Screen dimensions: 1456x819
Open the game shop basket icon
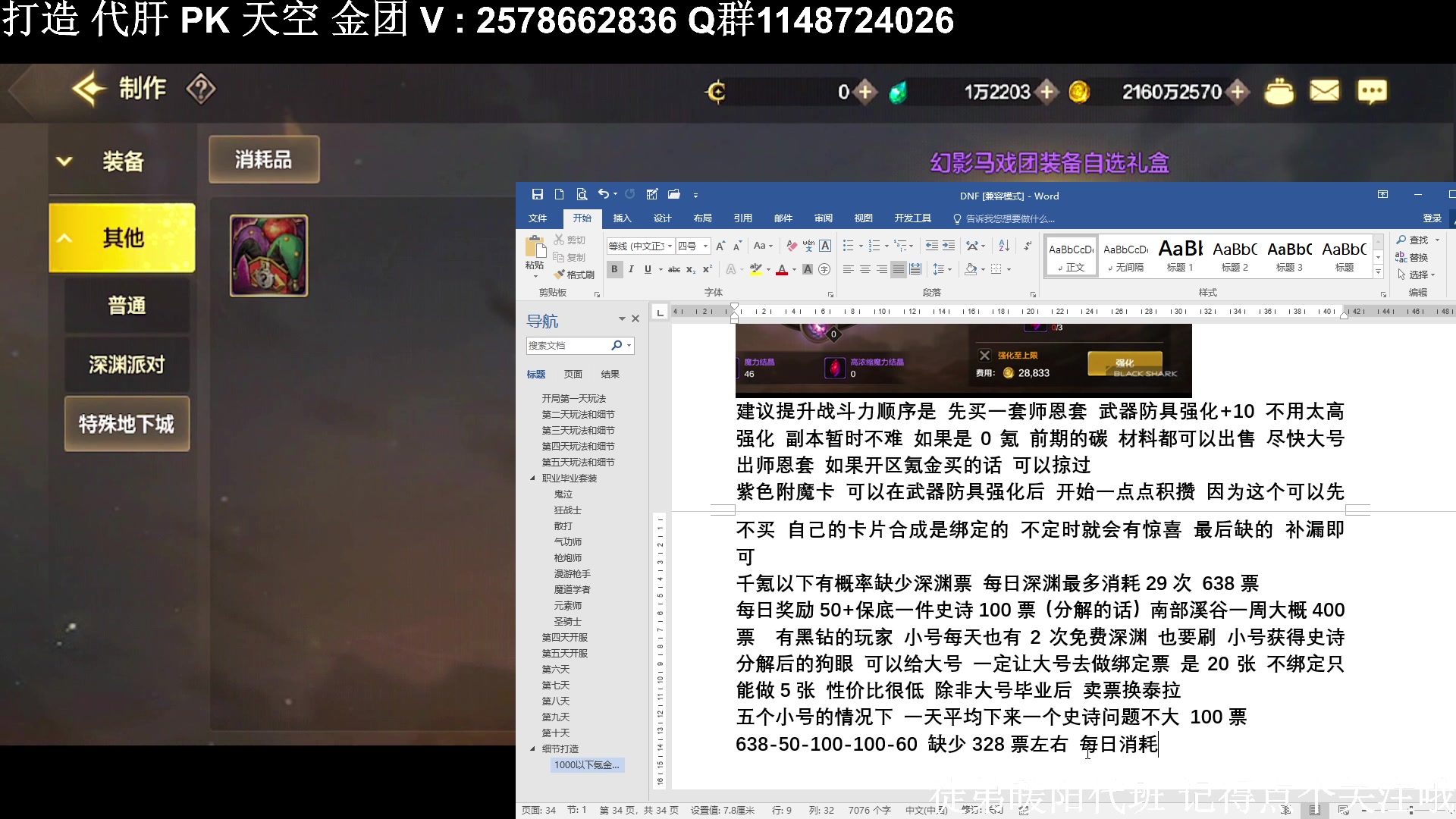[x=1279, y=92]
